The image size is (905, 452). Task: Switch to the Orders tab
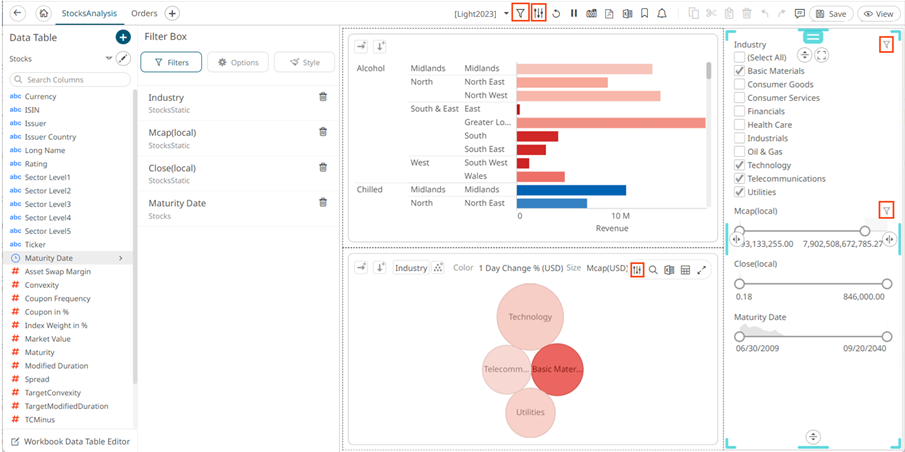144,13
